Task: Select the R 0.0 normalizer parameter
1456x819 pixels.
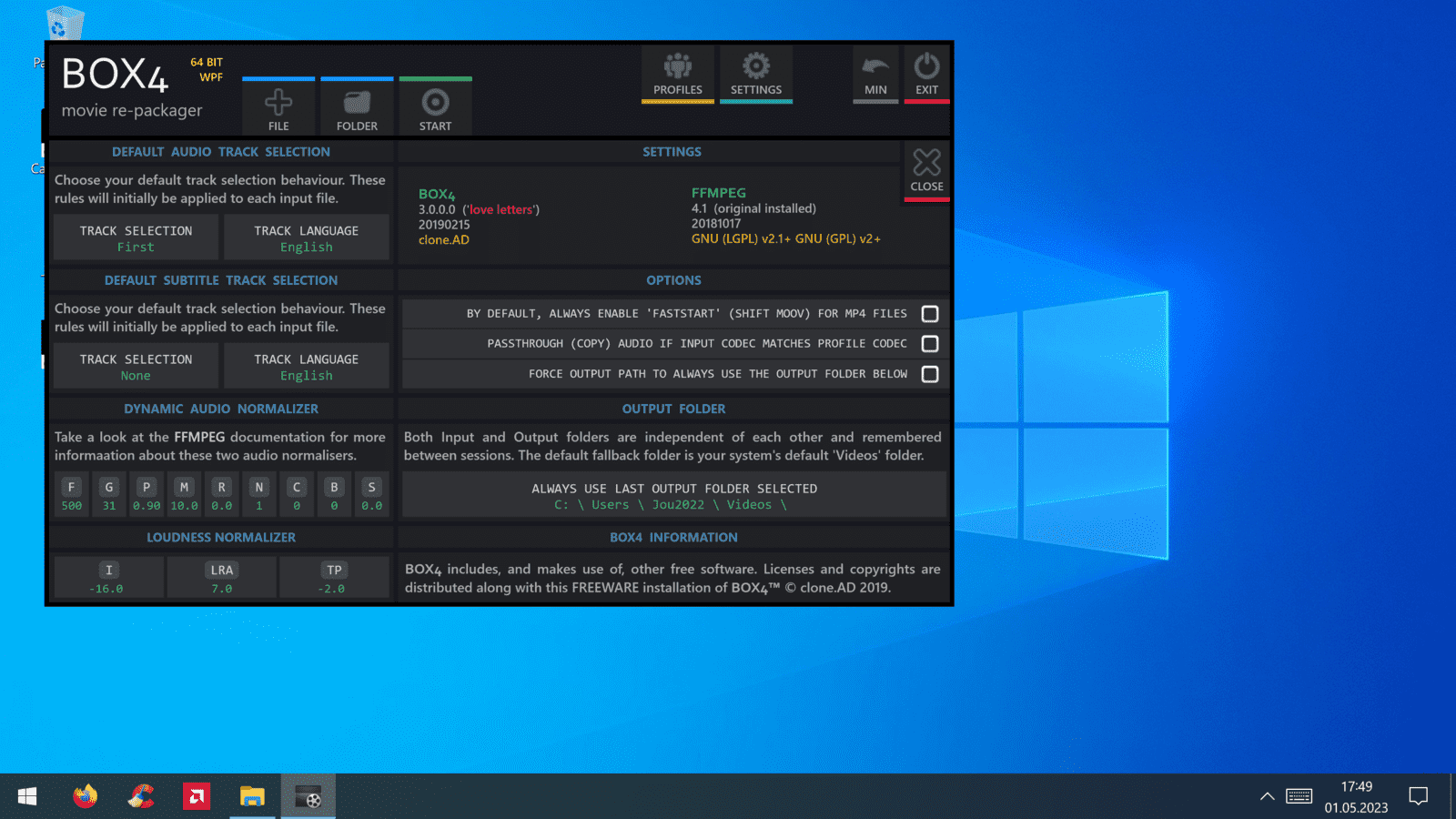Action: click(222, 495)
